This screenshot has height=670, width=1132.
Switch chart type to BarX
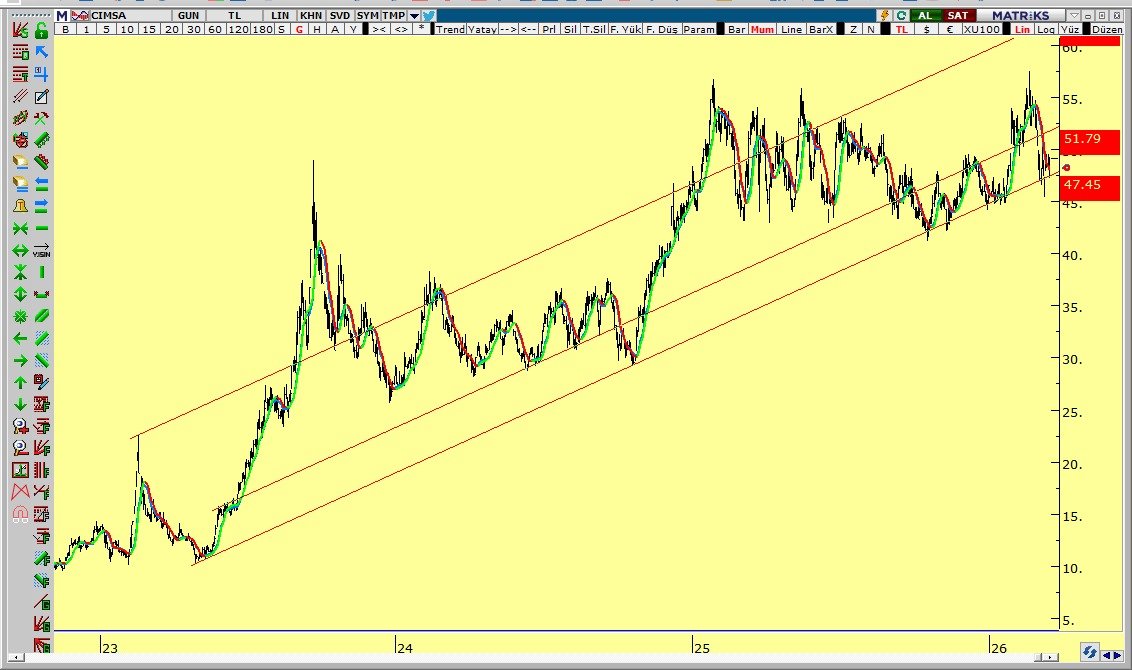[x=821, y=29]
